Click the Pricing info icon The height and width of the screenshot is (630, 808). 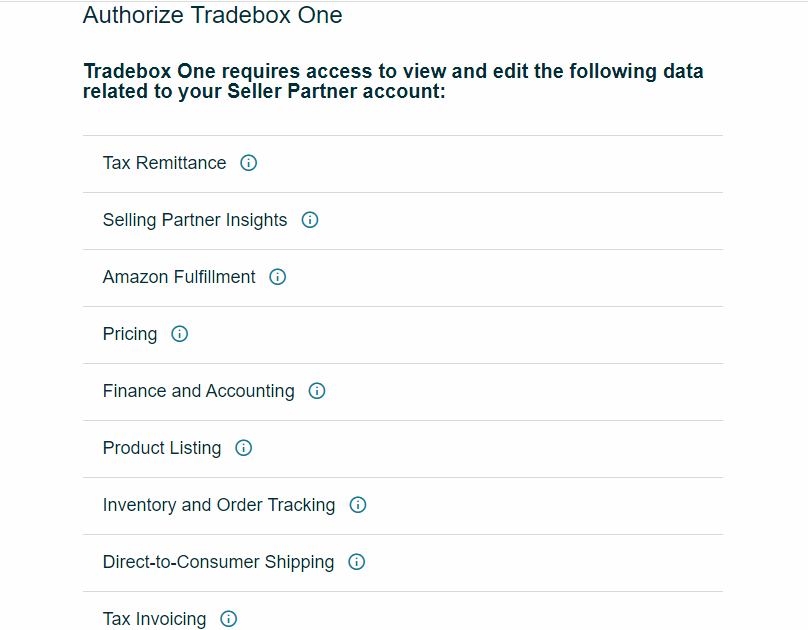(x=180, y=334)
